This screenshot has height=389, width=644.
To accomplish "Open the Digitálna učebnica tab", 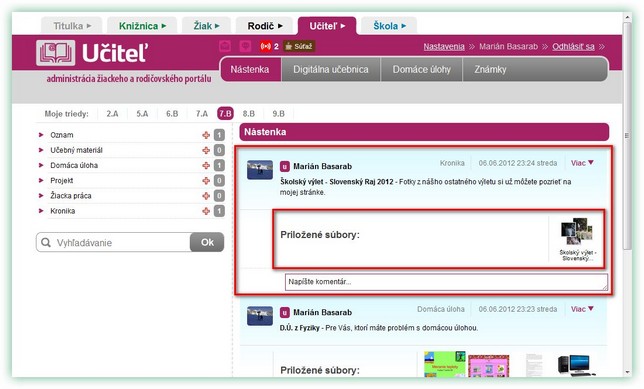I will pos(331,69).
